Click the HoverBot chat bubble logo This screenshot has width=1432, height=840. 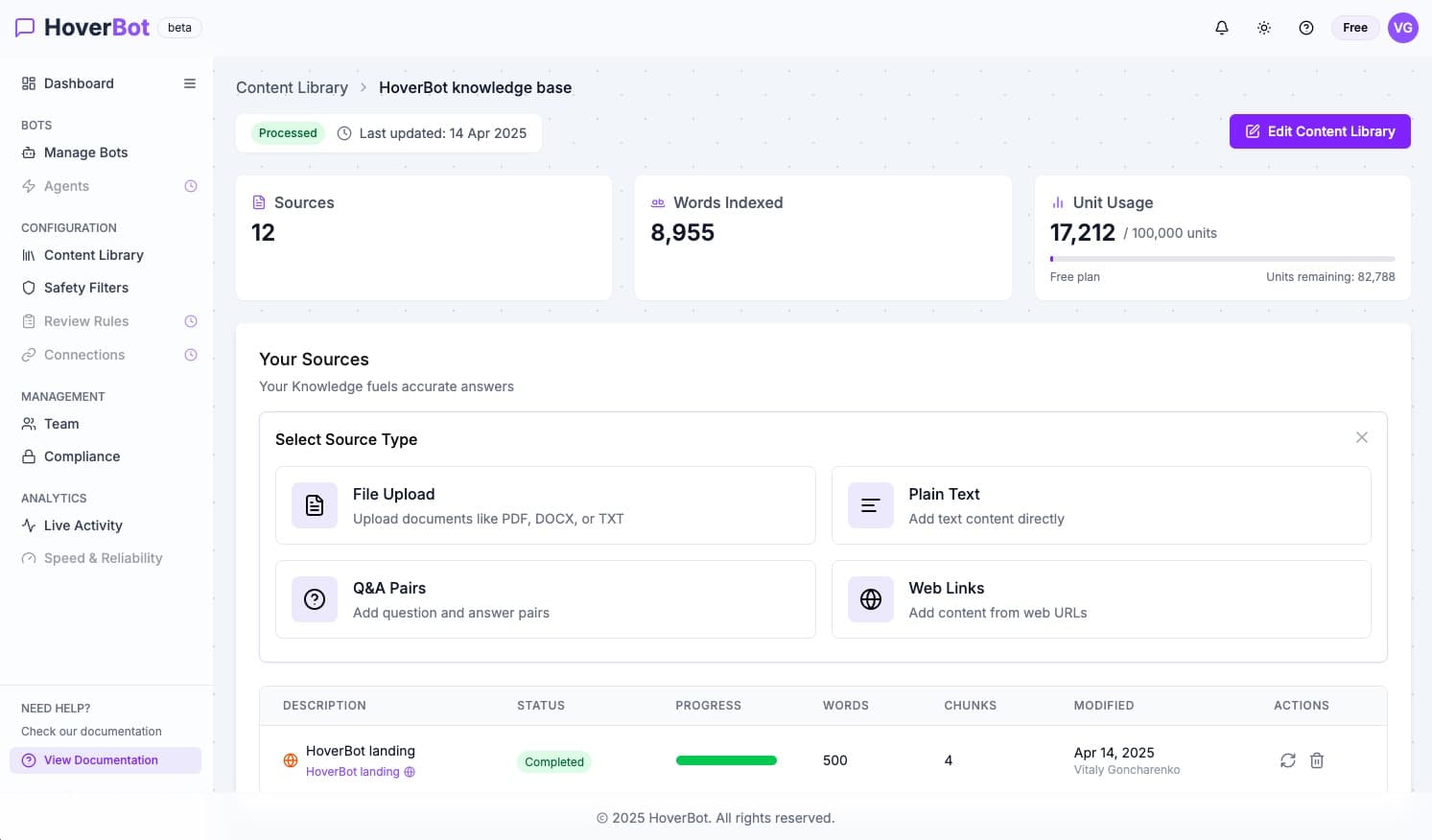coord(25,27)
